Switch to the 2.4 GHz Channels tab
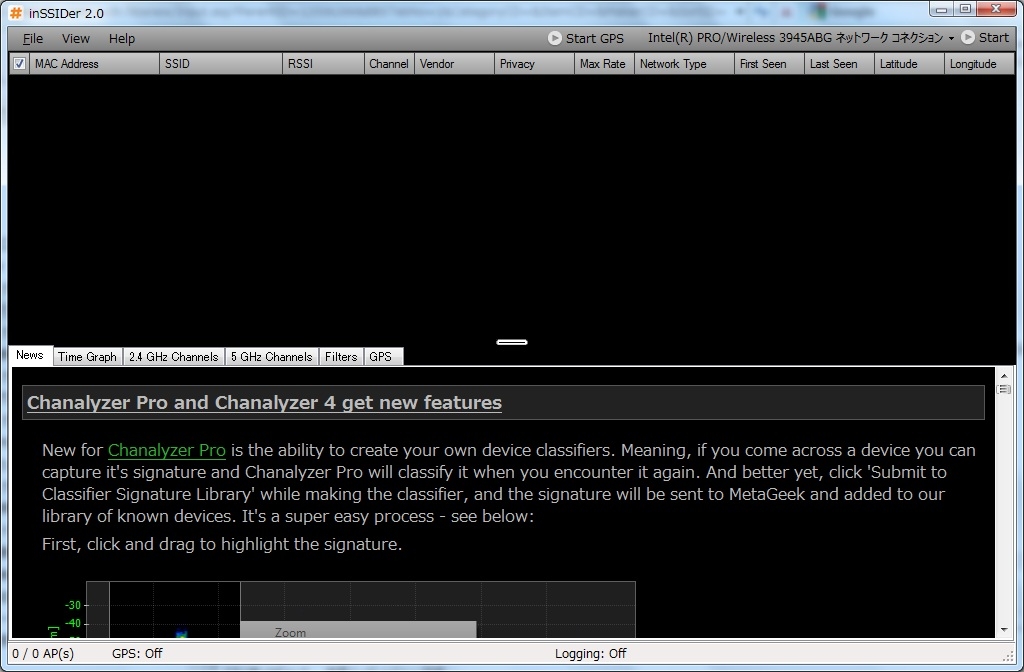 pos(174,357)
